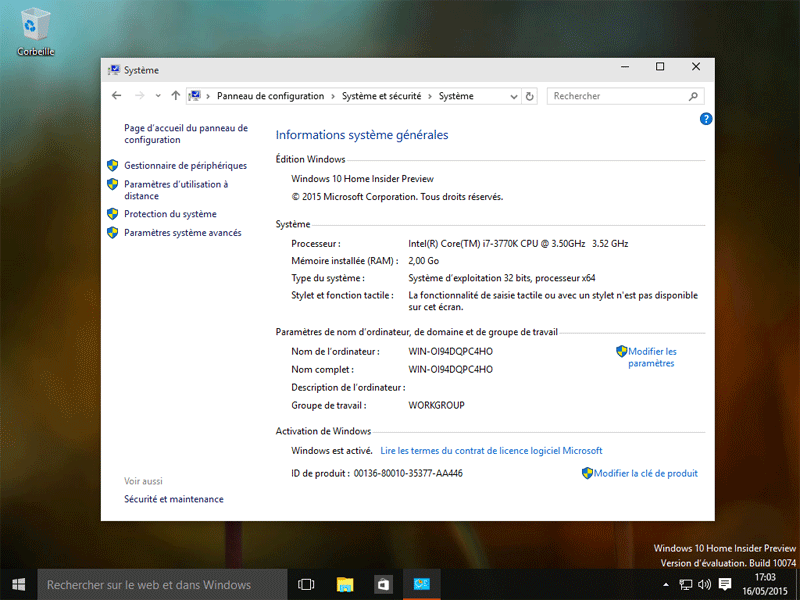Open 'Paramètres système avancés' link

tap(182, 232)
